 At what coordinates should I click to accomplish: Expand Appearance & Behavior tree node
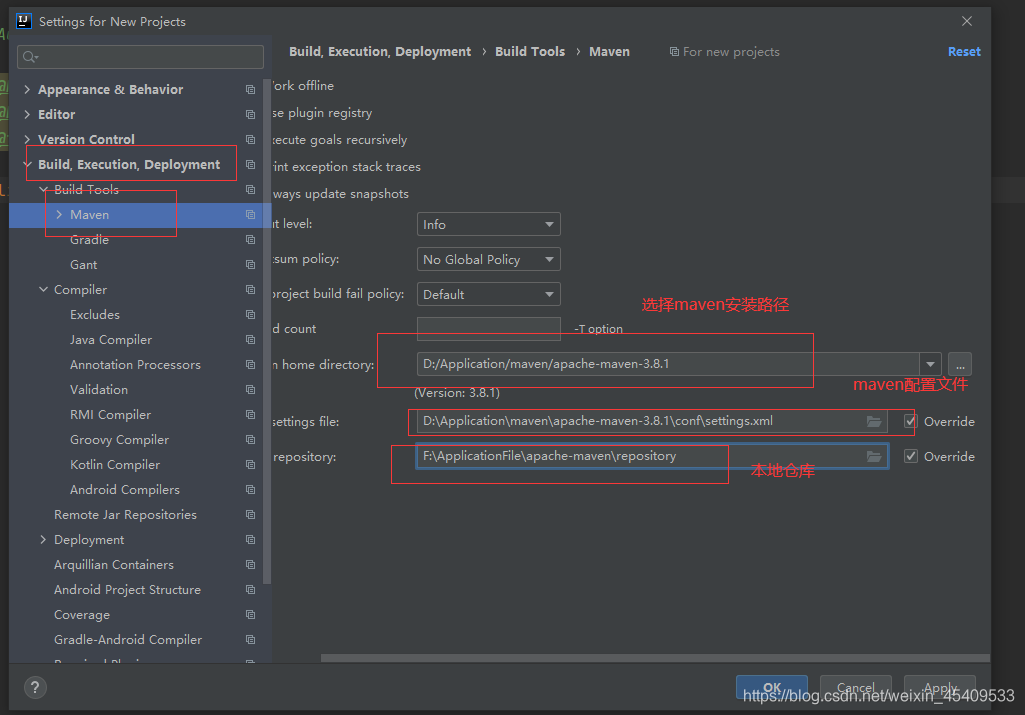click(27, 90)
